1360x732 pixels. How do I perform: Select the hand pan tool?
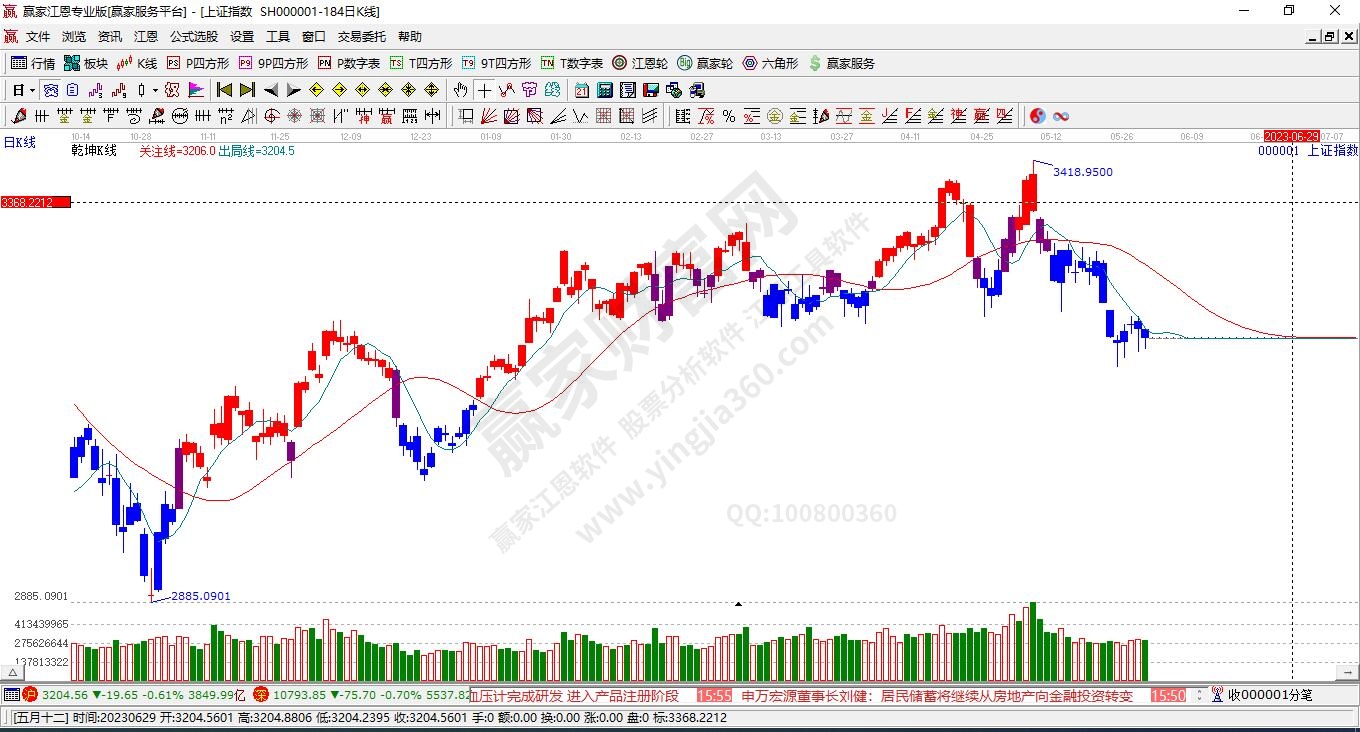(x=460, y=90)
